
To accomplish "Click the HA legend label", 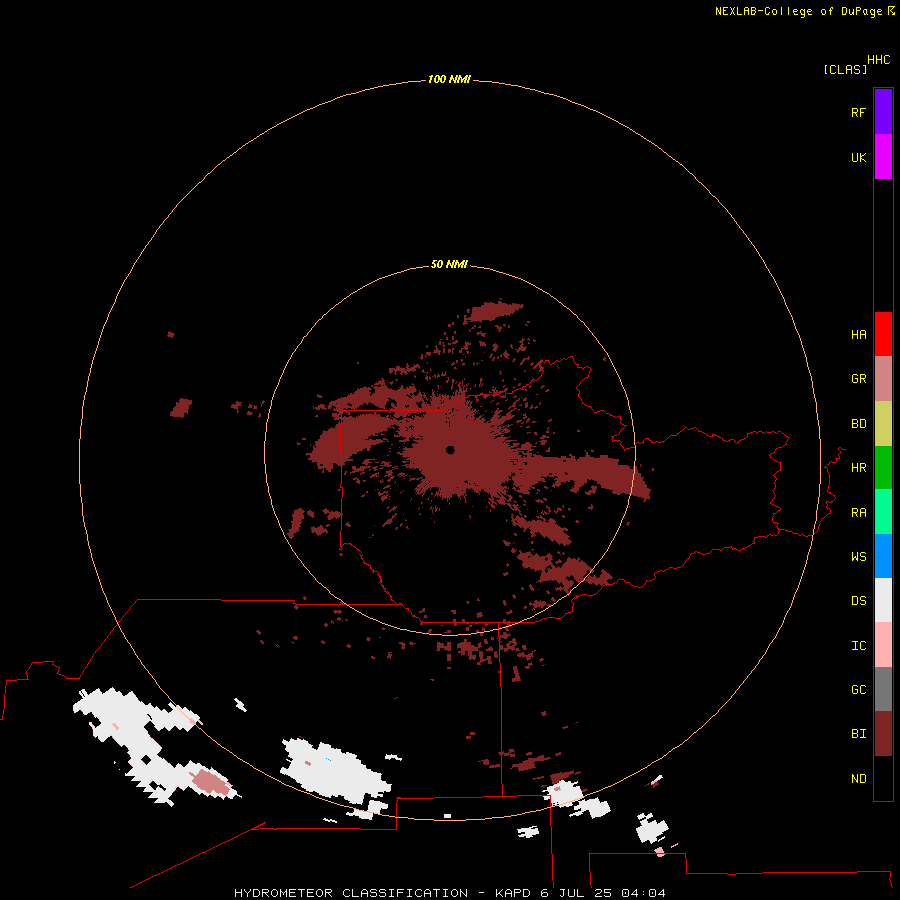I will pyautogui.click(x=858, y=335).
